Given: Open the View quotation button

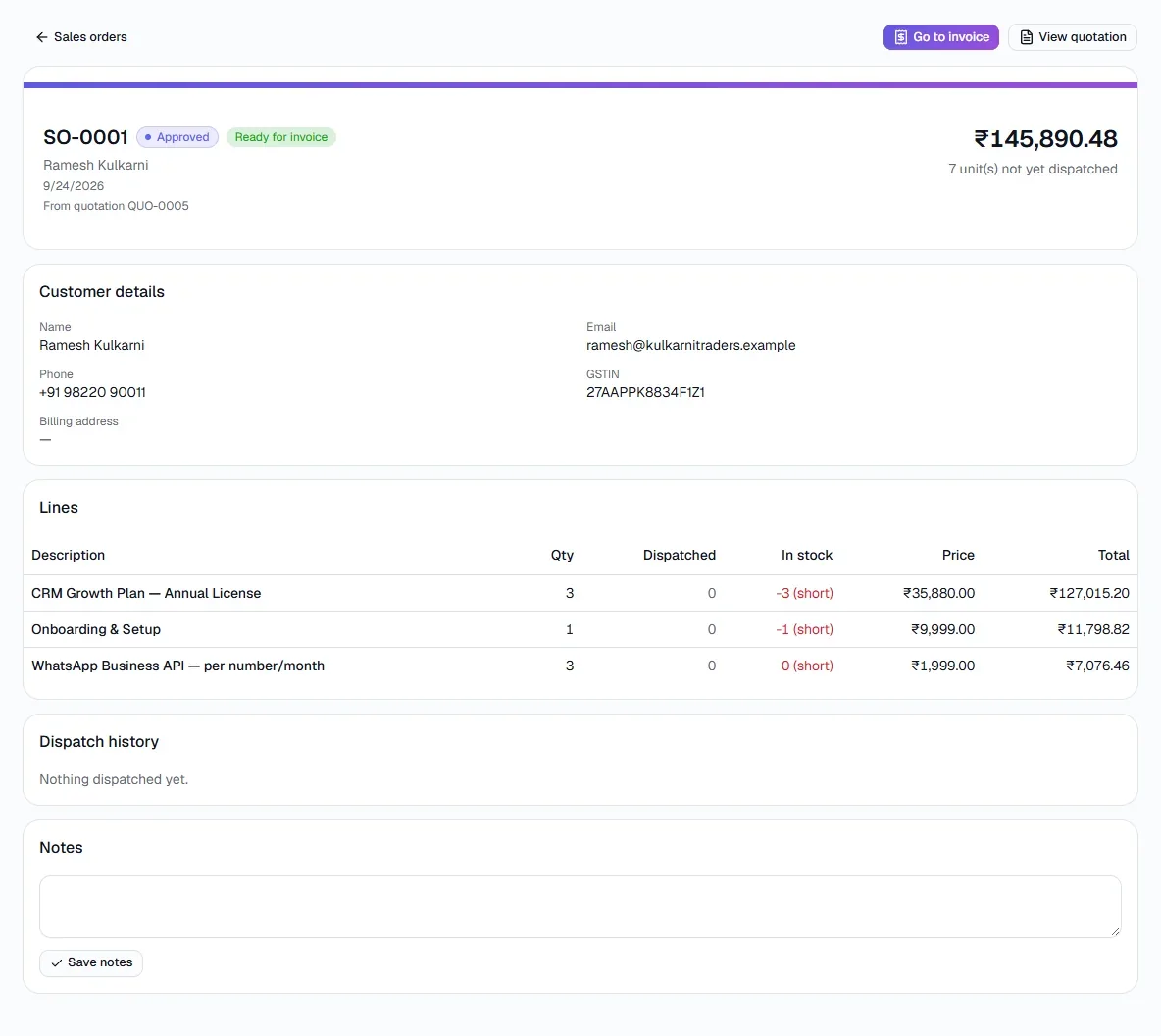Looking at the screenshot, I should [x=1072, y=37].
